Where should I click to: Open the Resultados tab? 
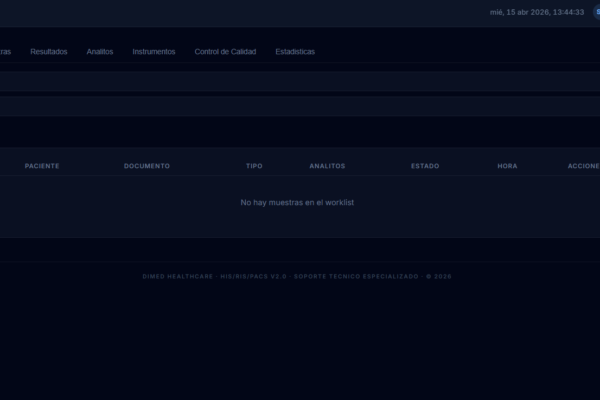[x=49, y=51]
